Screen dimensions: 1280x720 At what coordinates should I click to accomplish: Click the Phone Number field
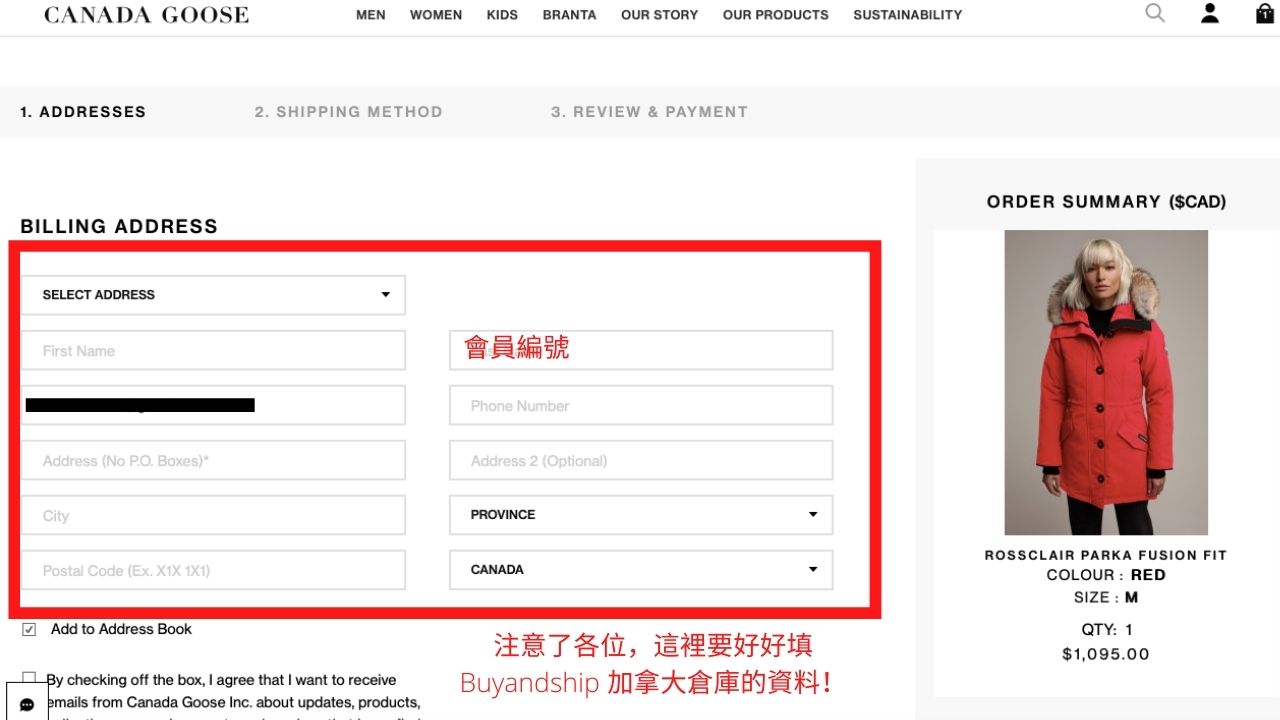(x=641, y=406)
